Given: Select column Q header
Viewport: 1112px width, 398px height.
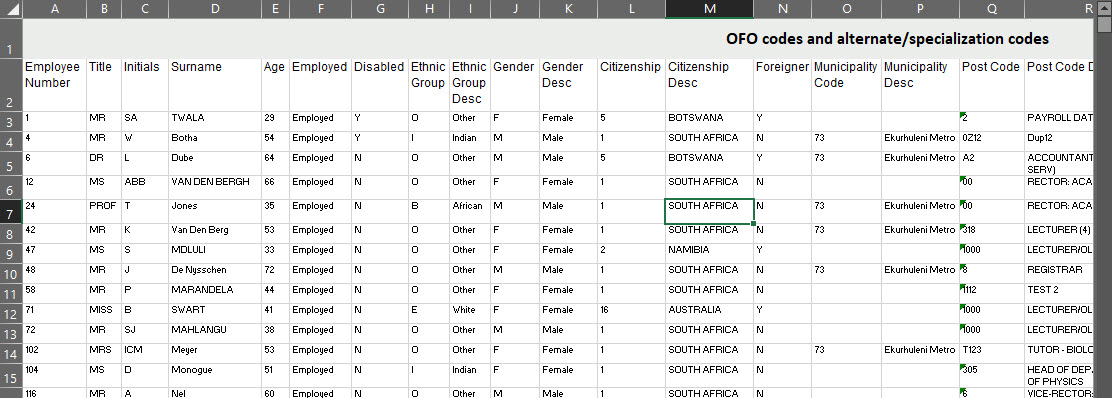Looking at the screenshot, I should click(x=992, y=9).
